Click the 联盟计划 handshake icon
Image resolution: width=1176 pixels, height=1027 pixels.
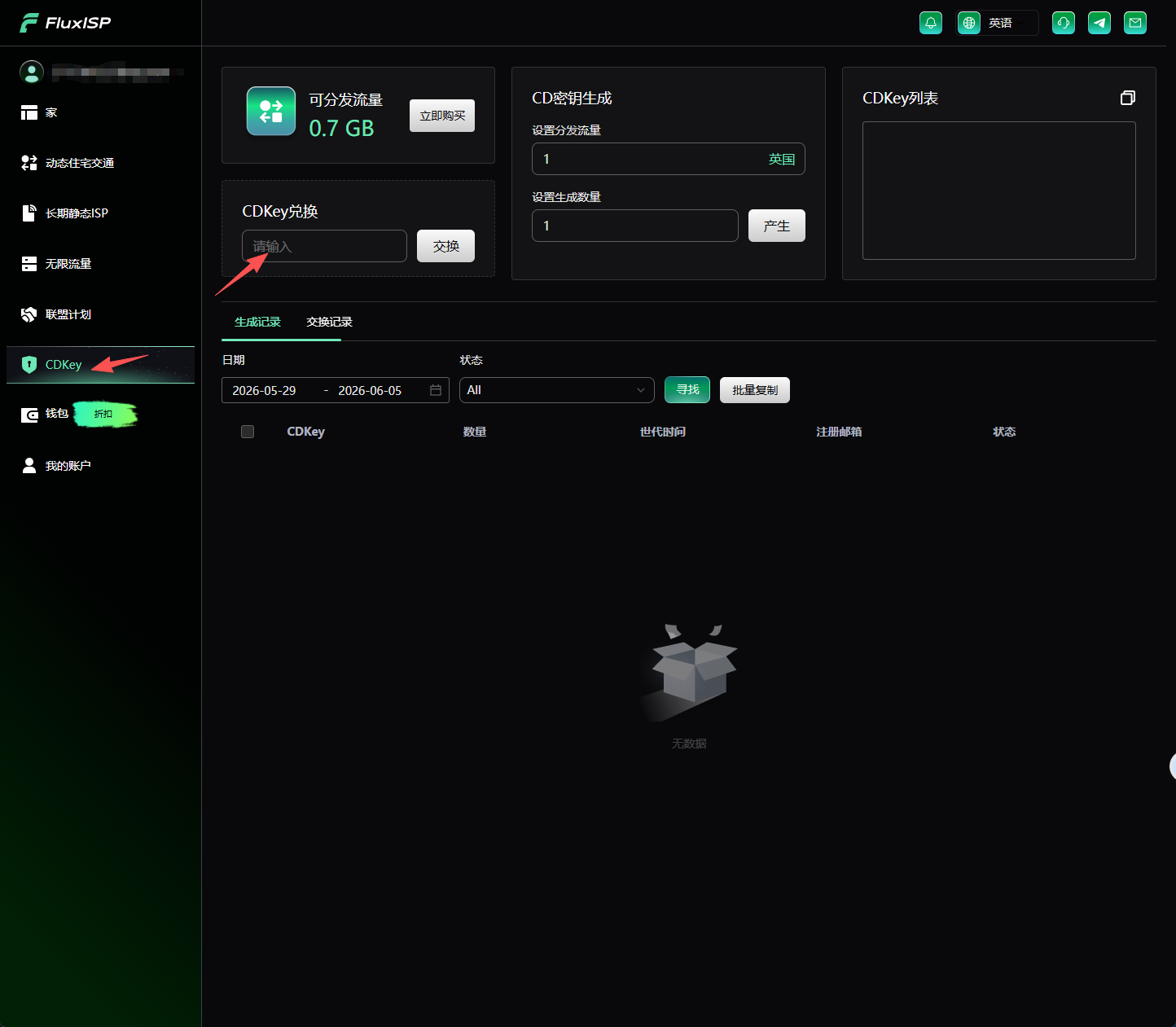pos(29,314)
